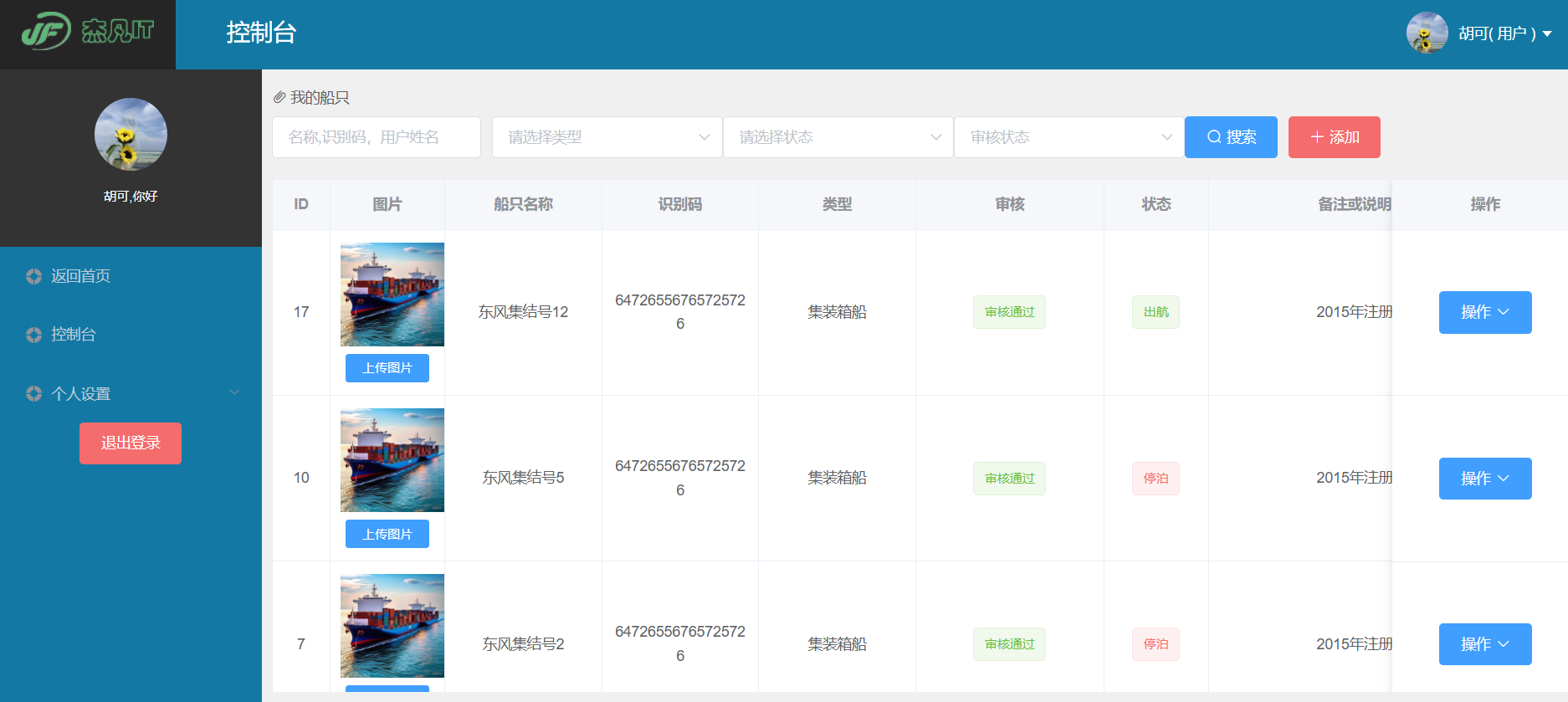Click ID cell 10
The image size is (1568, 702).
pos(301,478)
